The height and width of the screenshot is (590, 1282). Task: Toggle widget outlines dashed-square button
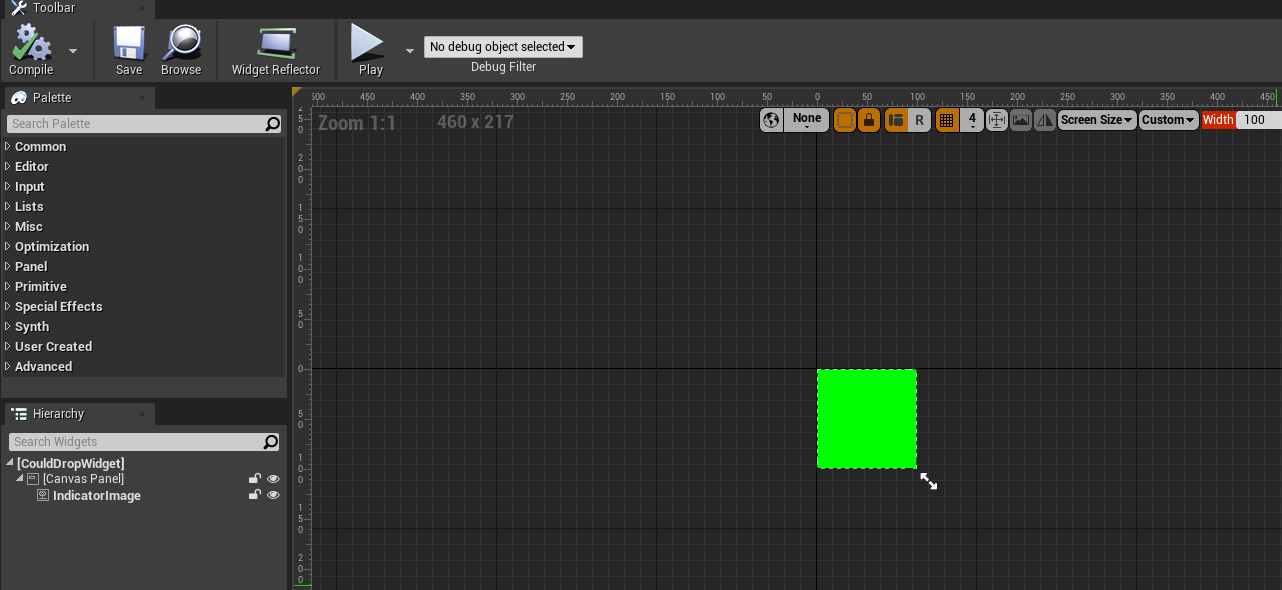(845, 120)
